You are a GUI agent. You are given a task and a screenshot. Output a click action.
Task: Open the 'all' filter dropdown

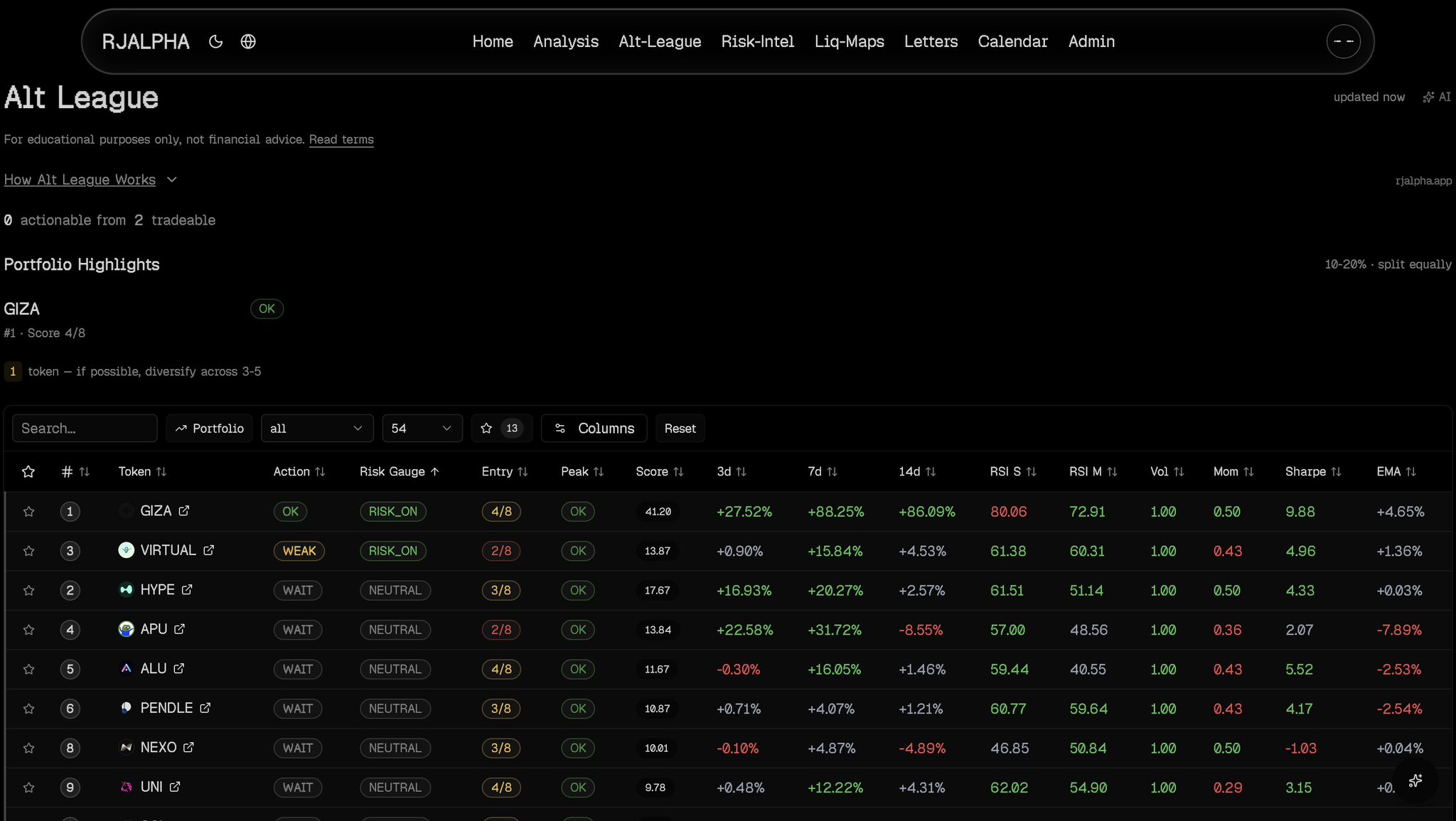coord(316,429)
